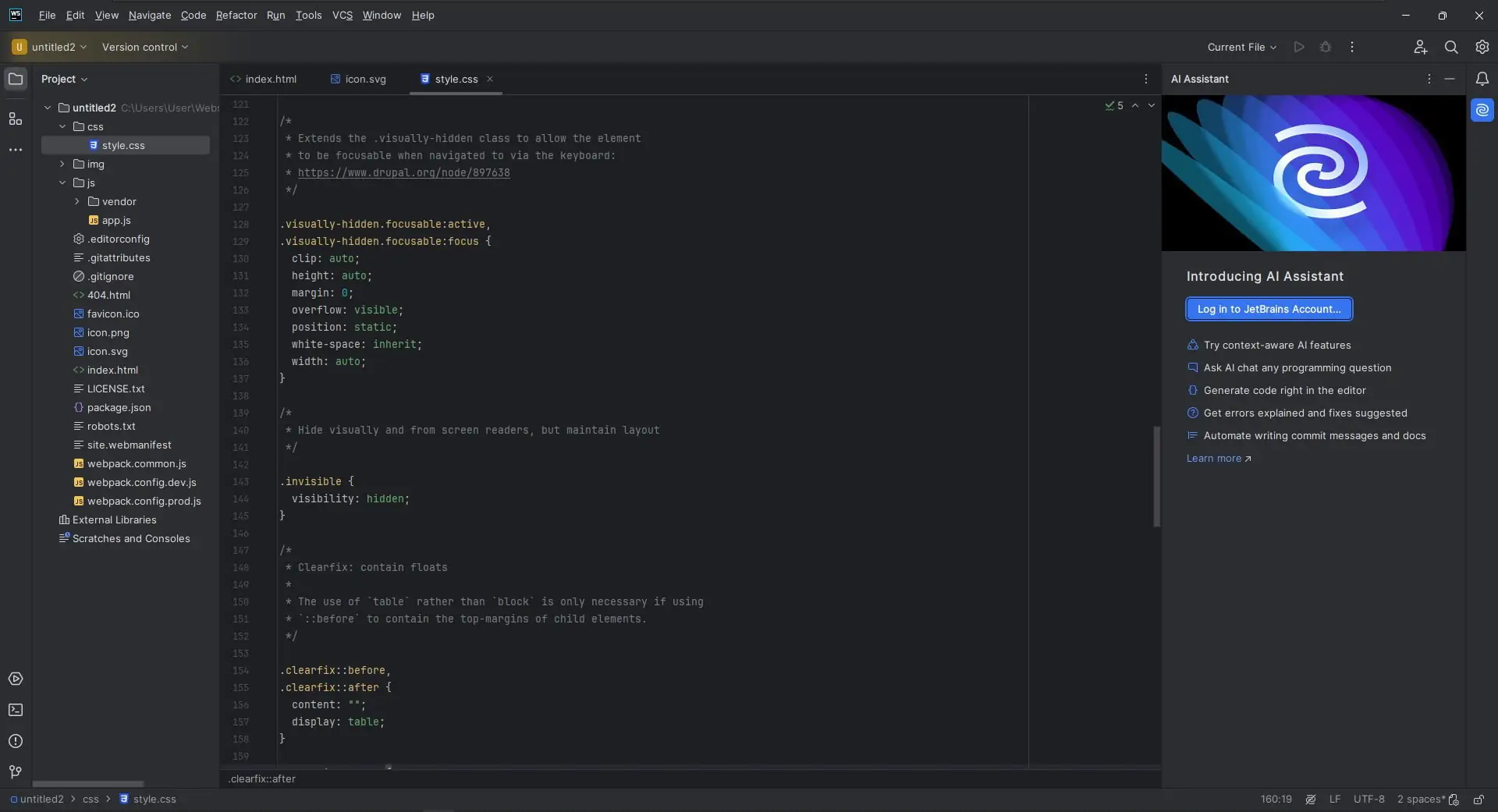Open the Current File run configuration dropdown
Screen dimensions: 1498x812
[1241, 47]
